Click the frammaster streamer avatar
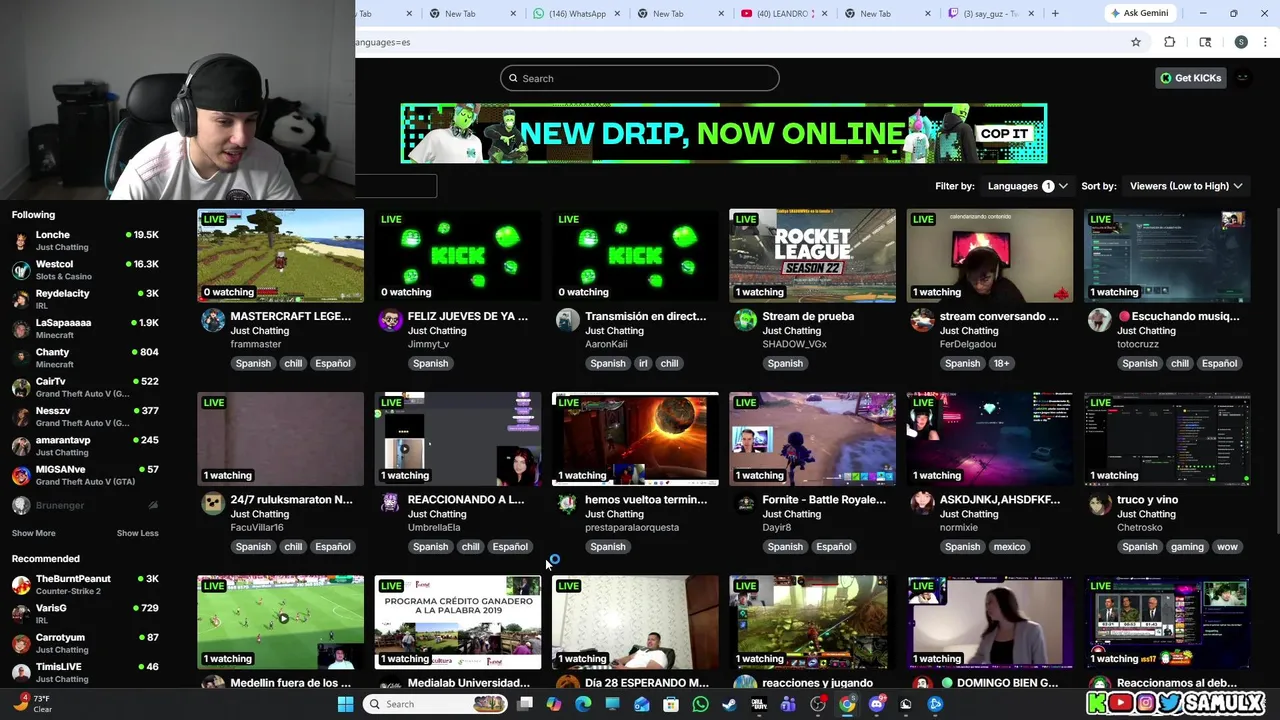The image size is (1280, 720). point(213,320)
